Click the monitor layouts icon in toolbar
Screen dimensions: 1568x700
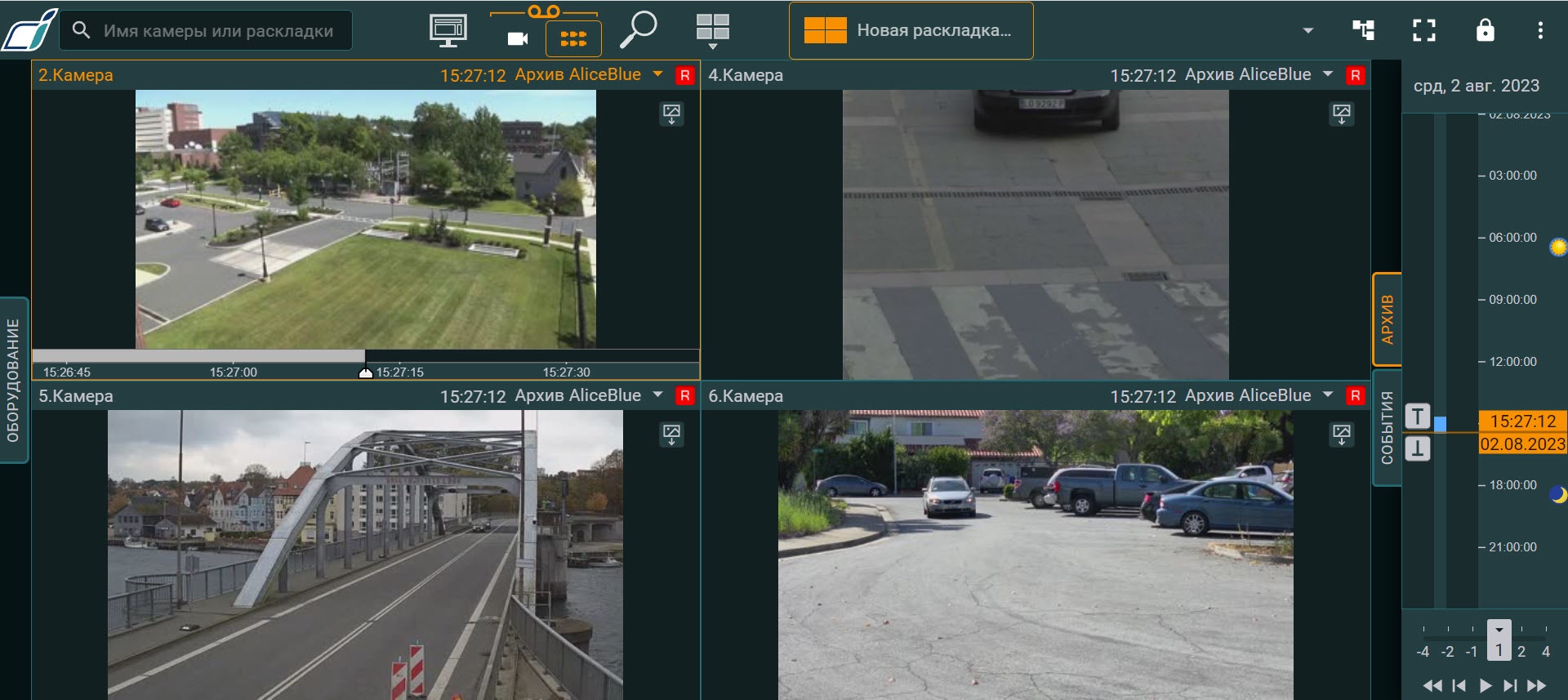[x=448, y=30]
